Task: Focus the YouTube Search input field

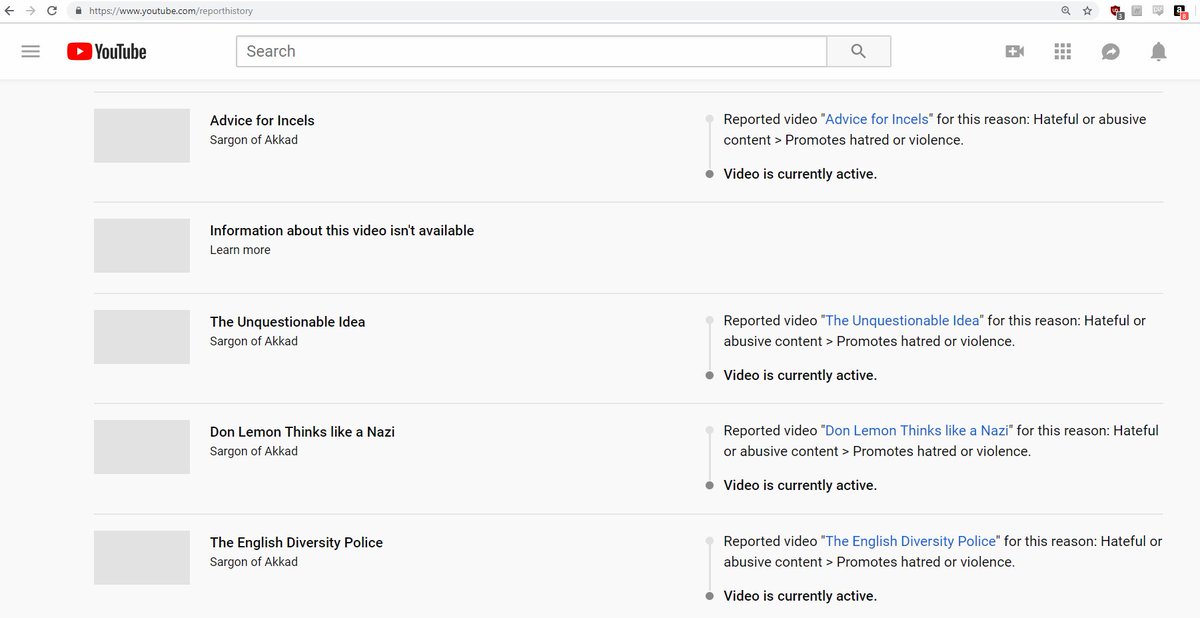Action: pos(531,51)
